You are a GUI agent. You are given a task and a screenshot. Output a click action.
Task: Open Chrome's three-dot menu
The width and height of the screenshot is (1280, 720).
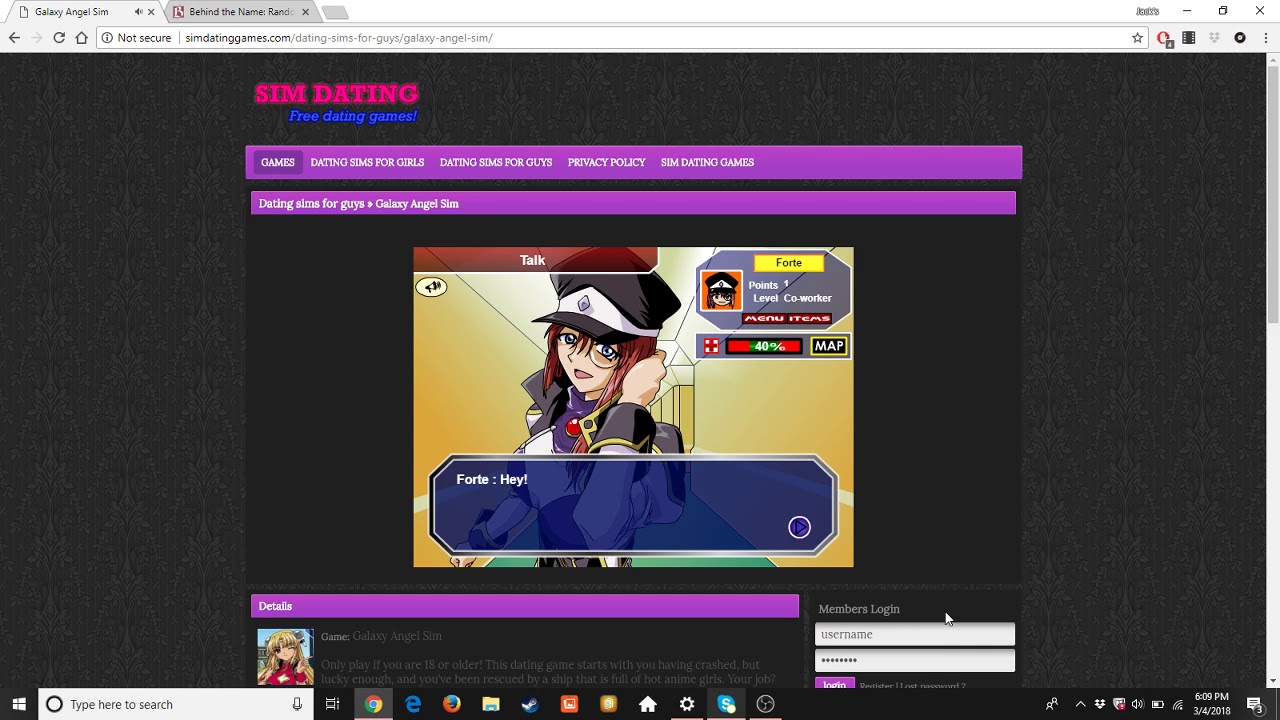1265,38
